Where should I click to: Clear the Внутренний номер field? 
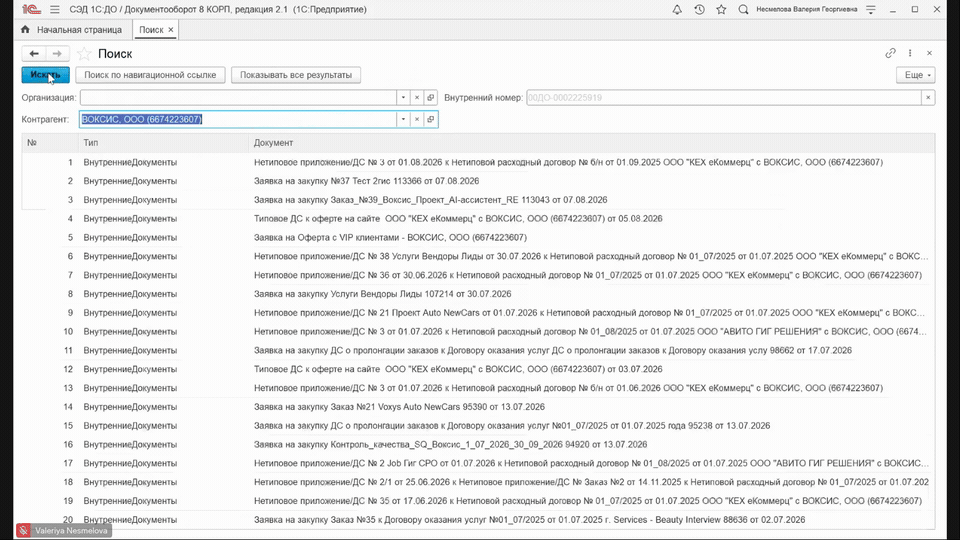coord(928,97)
